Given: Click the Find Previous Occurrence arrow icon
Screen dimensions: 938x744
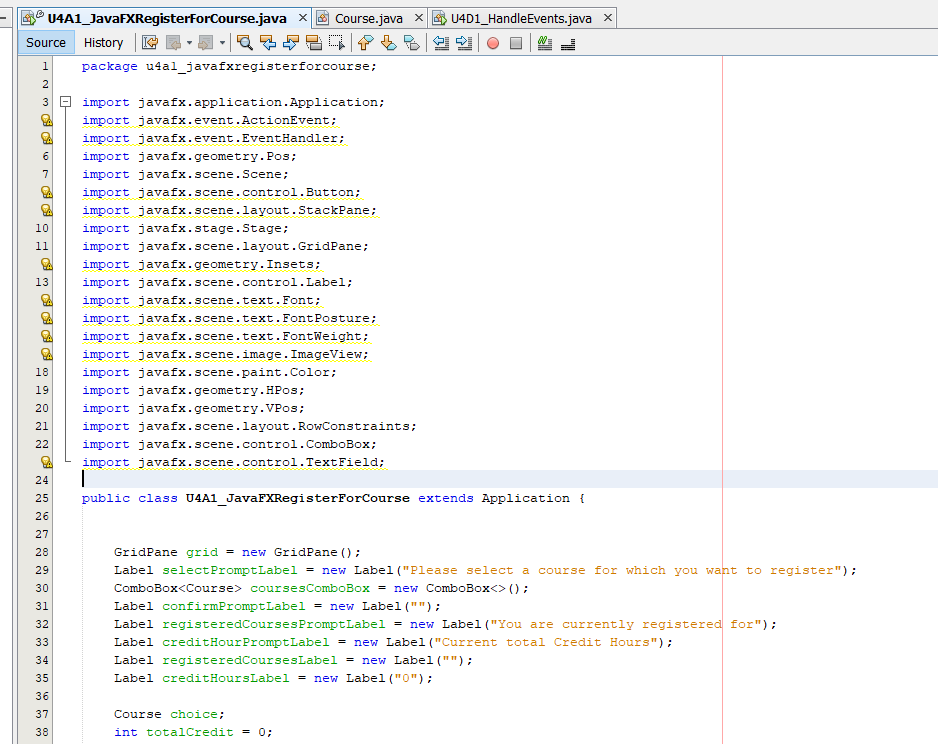Looking at the screenshot, I should pyautogui.click(x=270, y=42).
